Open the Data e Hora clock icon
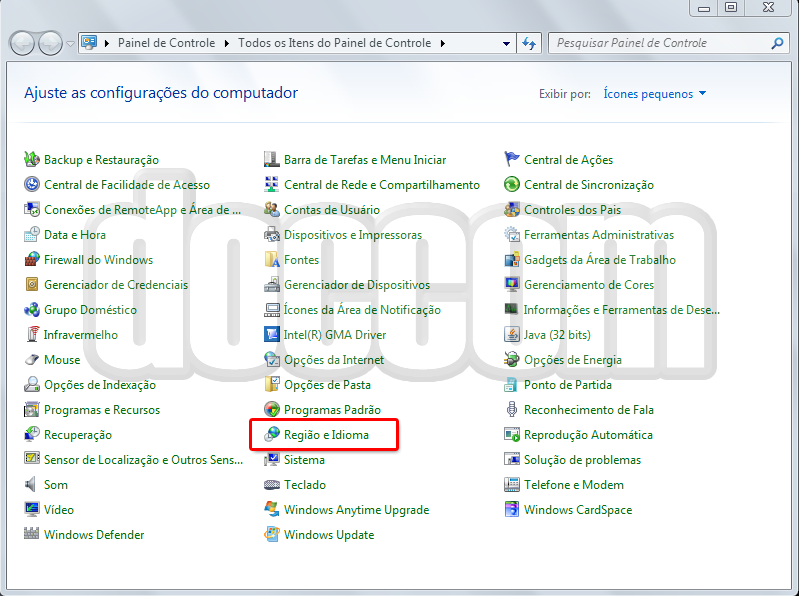This screenshot has width=799, height=596. pyautogui.click(x=32, y=234)
